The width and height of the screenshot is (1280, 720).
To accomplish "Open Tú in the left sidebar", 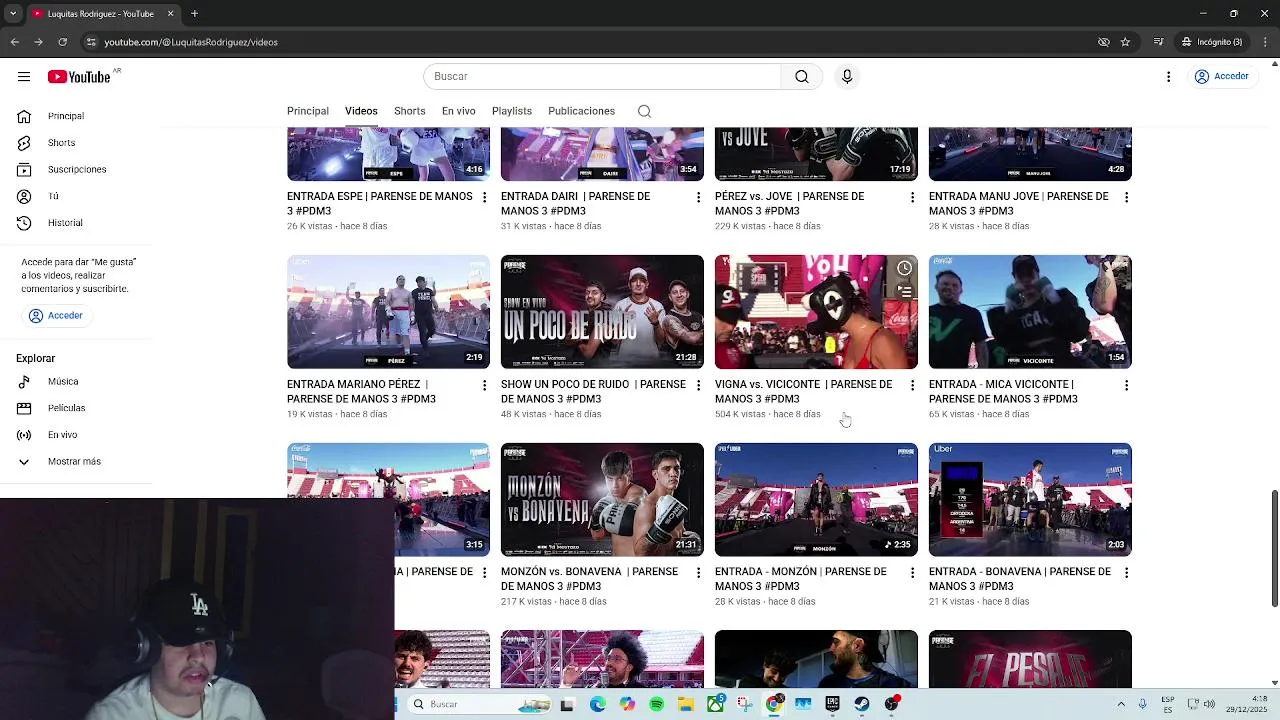I will click(x=53, y=196).
